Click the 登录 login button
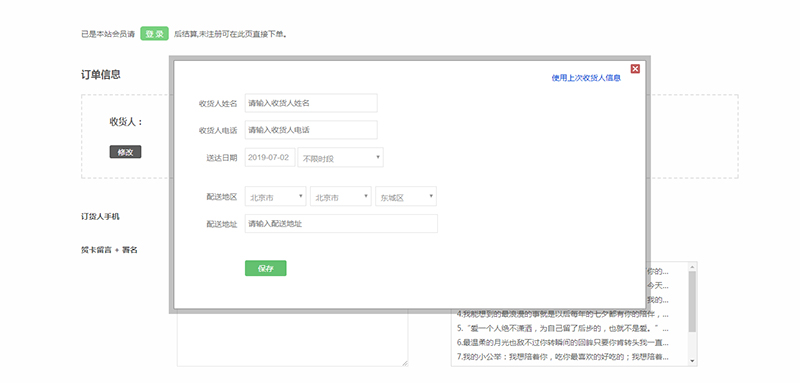Viewport: 800px width, 383px height. (154, 34)
